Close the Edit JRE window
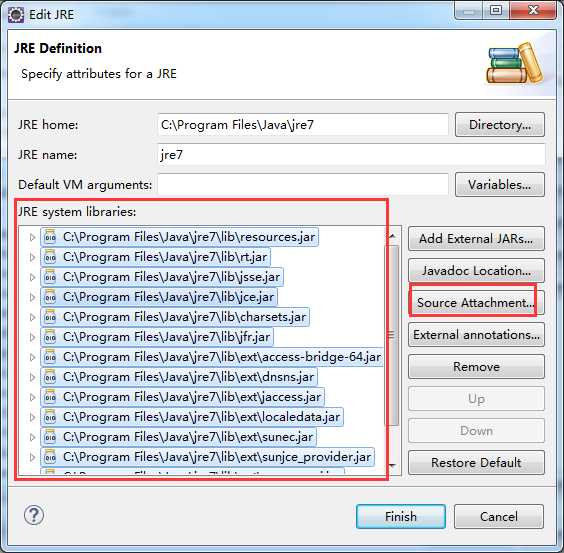 [x=533, y=10]
